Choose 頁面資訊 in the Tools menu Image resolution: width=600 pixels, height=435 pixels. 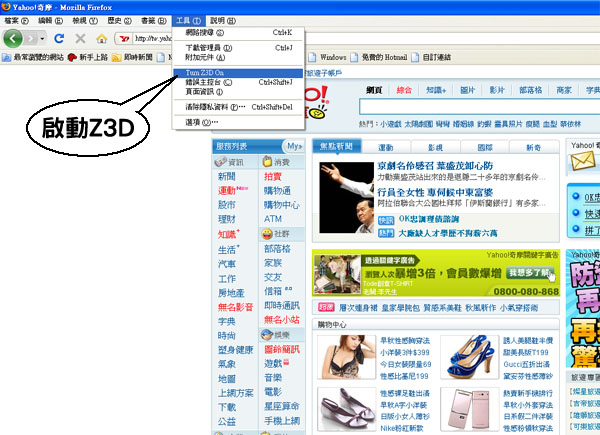coord(238,92)
